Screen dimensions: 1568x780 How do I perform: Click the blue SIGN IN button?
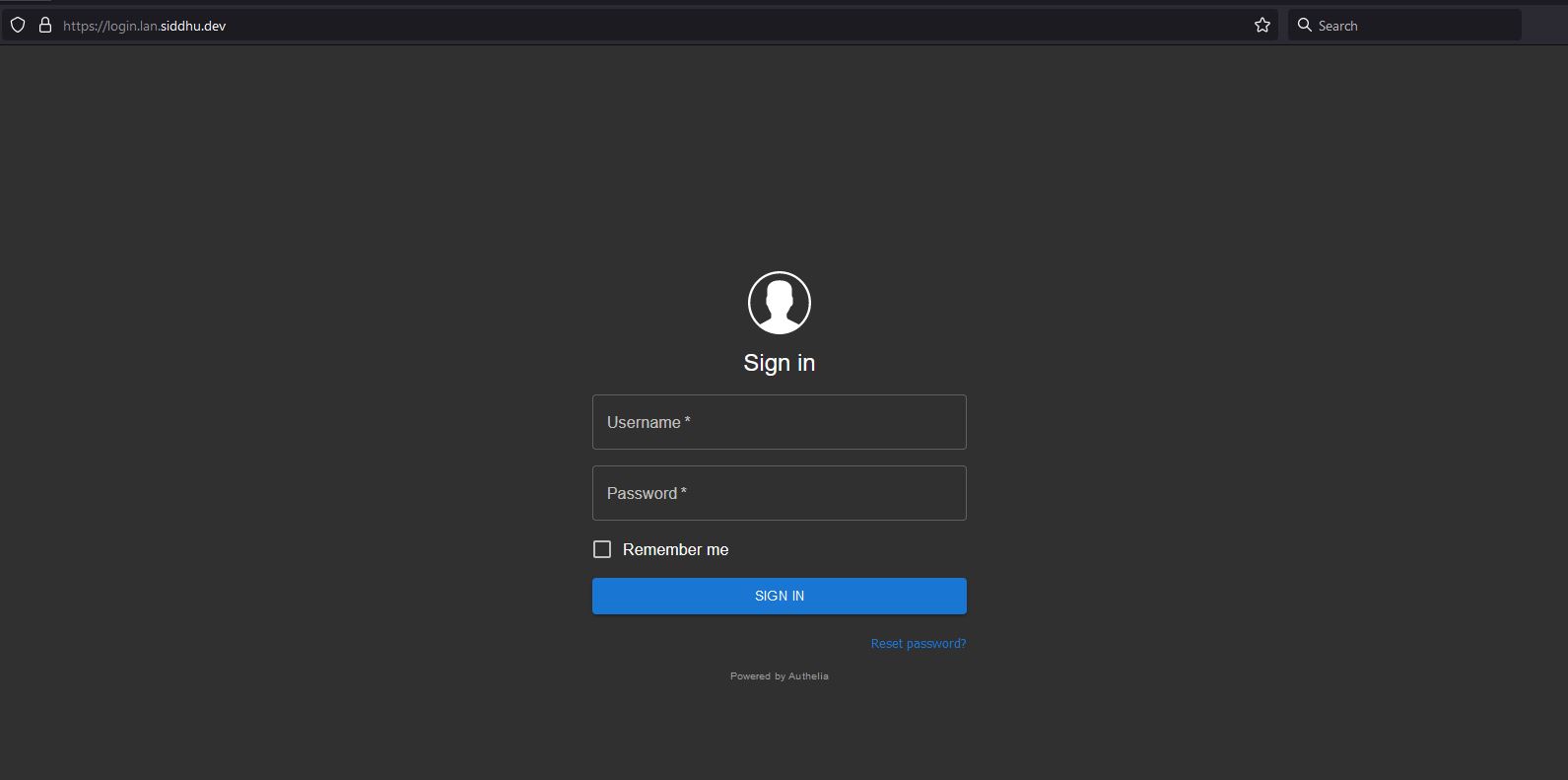780,596
